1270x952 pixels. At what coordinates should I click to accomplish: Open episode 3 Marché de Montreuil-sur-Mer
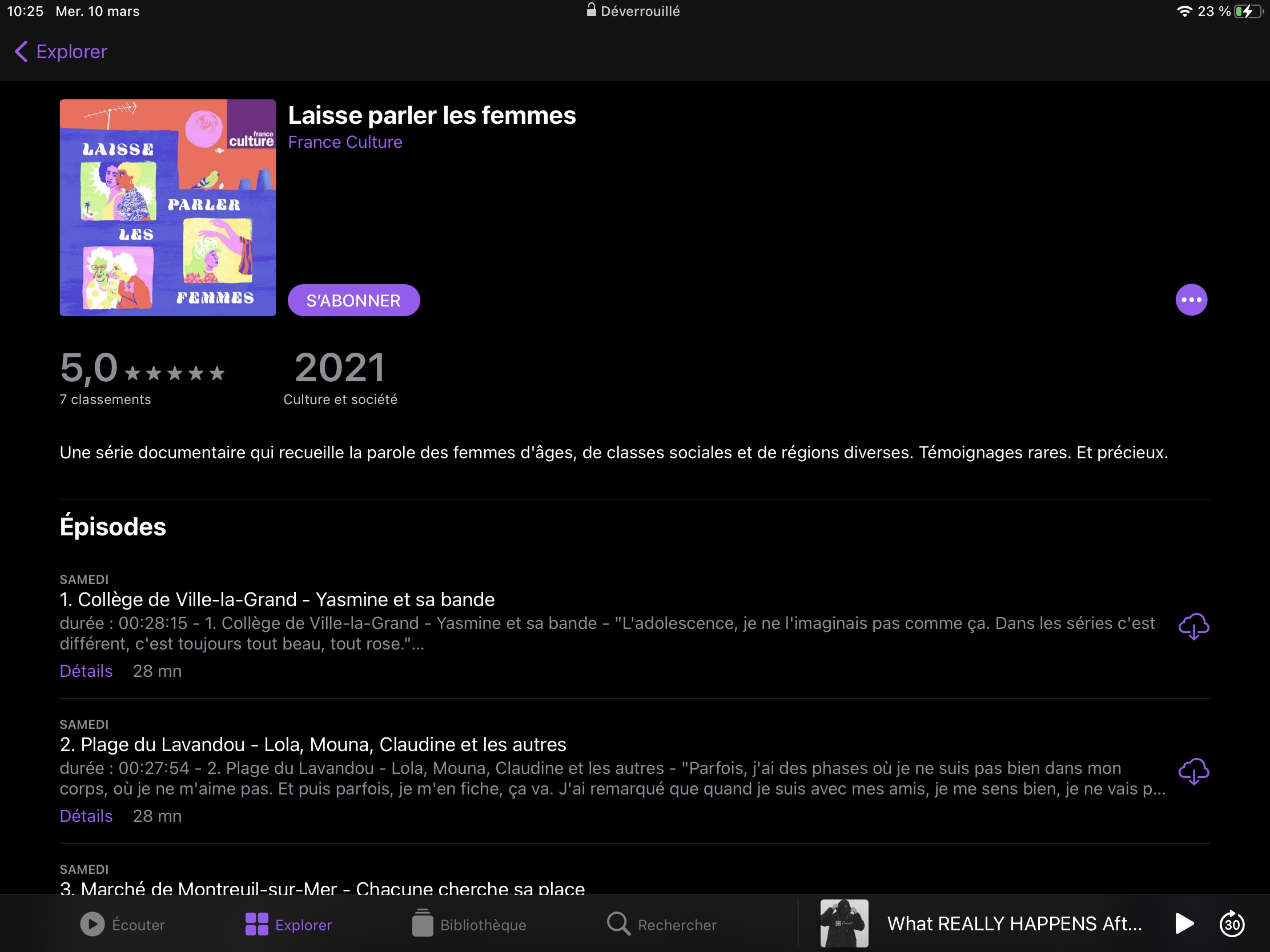pos(322,887)
